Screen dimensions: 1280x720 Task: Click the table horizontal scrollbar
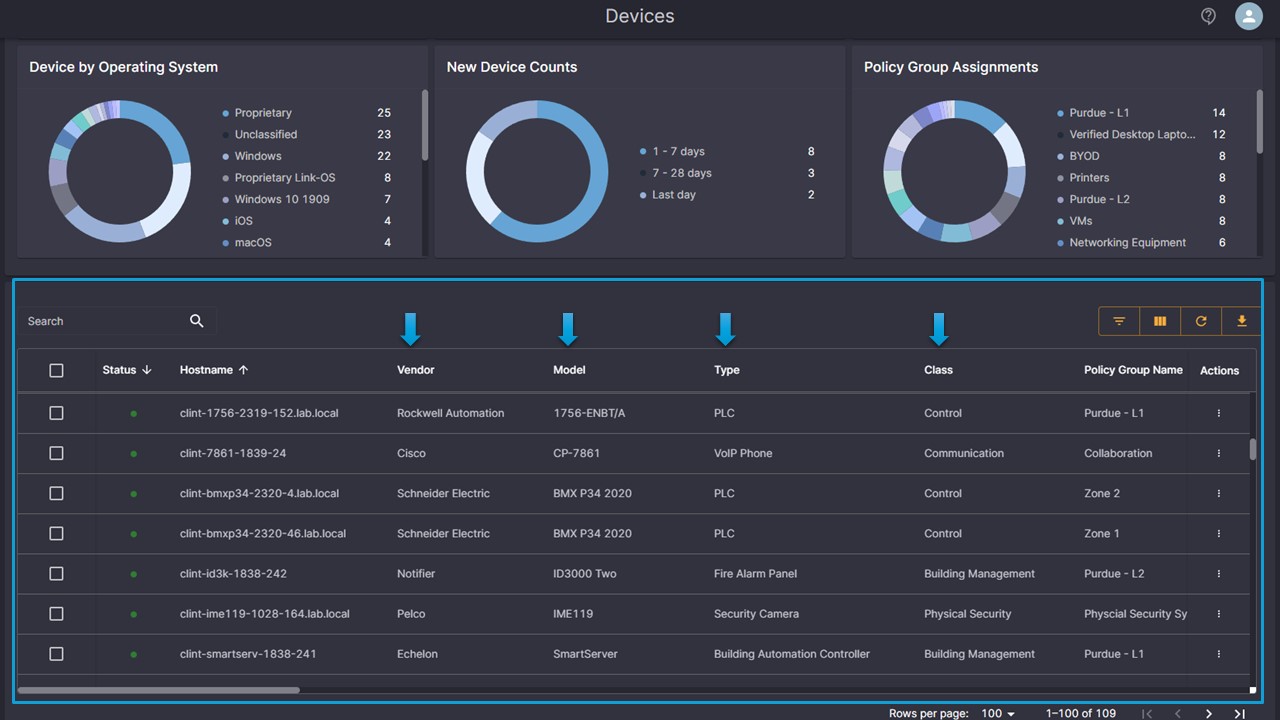click(159, 690)
